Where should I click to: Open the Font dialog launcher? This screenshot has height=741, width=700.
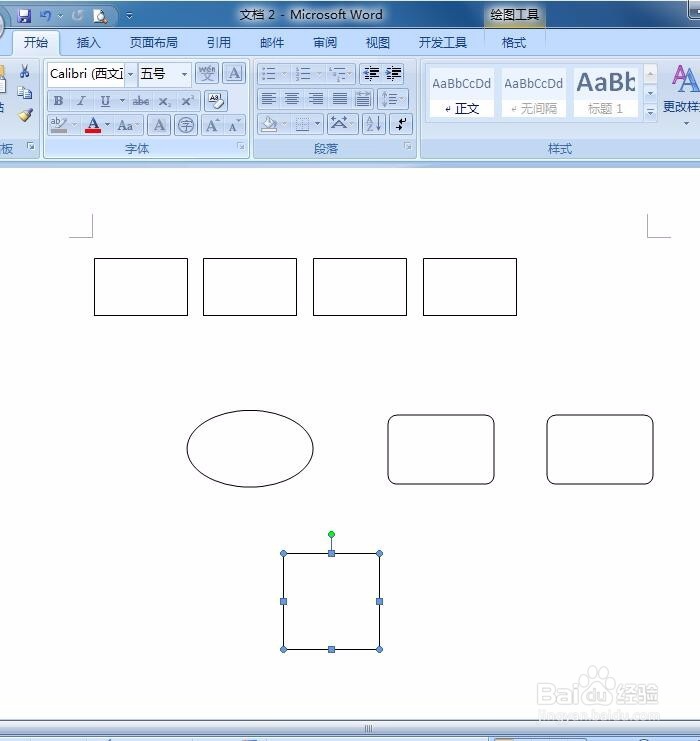click(x=241, y=147)
